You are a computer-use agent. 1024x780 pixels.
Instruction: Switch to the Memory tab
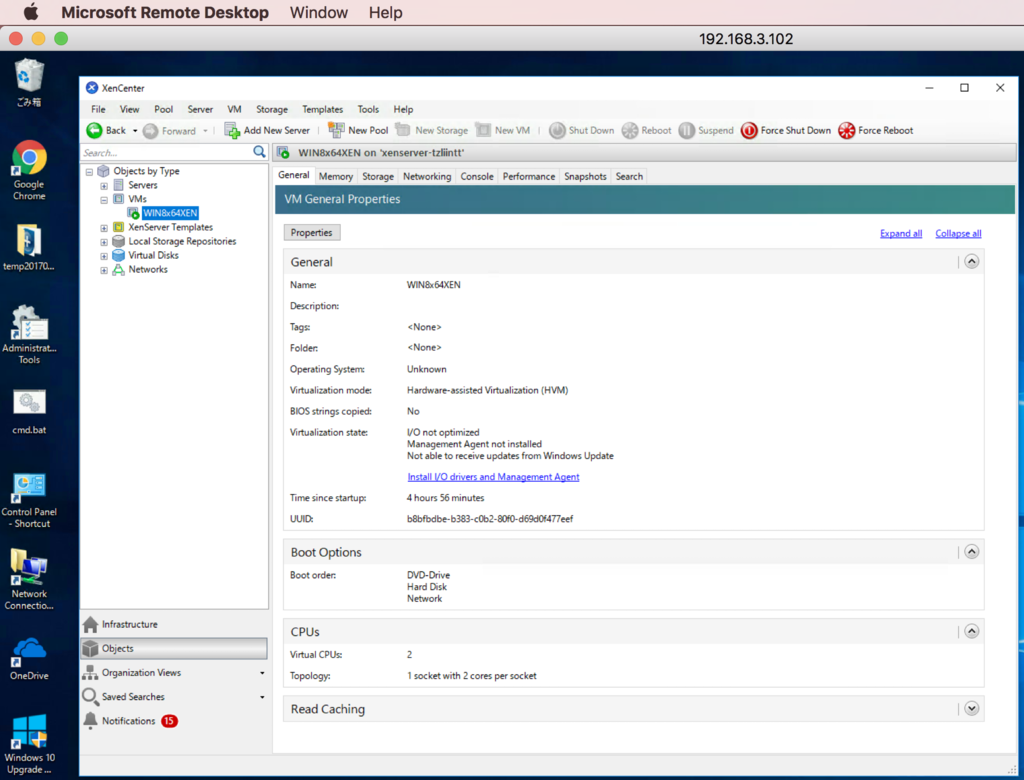336,176
